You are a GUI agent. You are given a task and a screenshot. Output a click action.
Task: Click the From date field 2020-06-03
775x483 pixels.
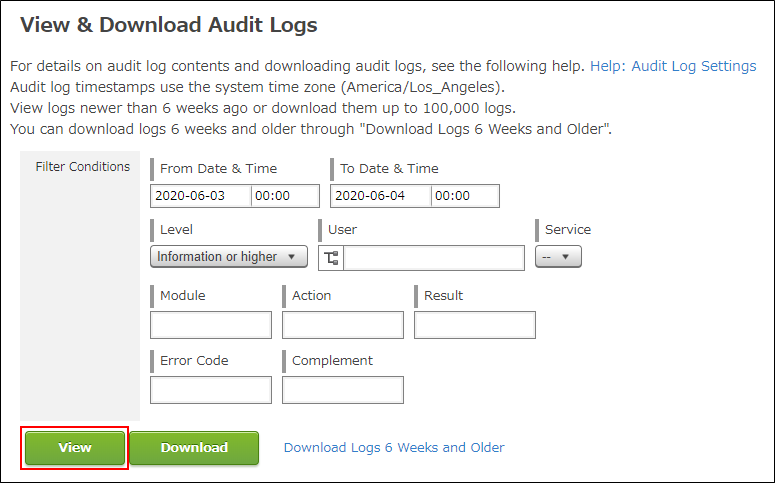(x=200, y=196)
